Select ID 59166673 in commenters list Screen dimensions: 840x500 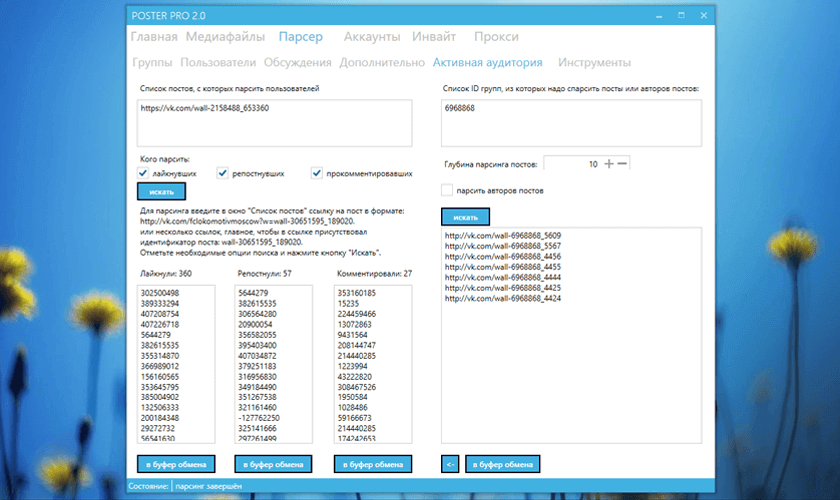point(354,418)
